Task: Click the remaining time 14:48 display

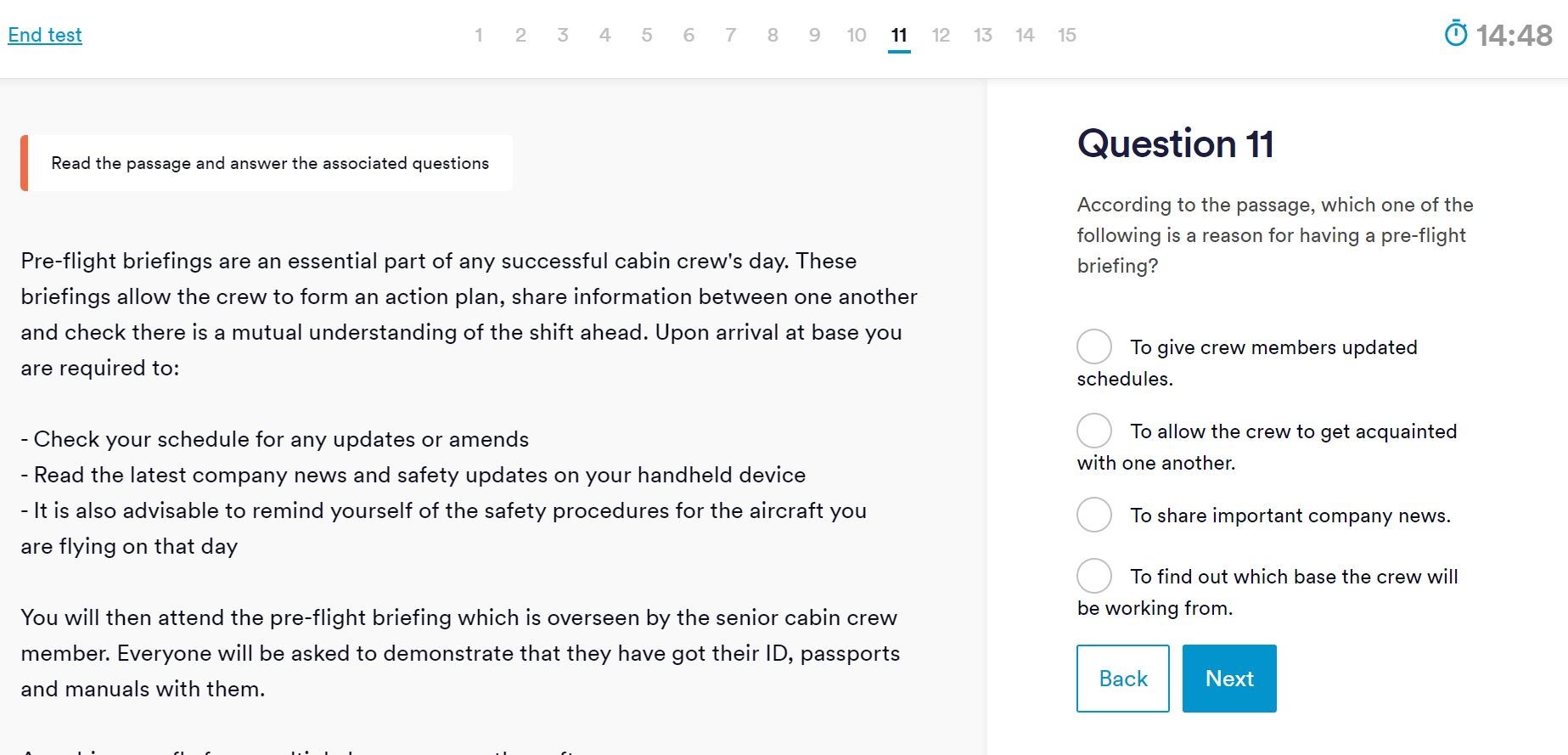Action: [x=1514, y=35]
